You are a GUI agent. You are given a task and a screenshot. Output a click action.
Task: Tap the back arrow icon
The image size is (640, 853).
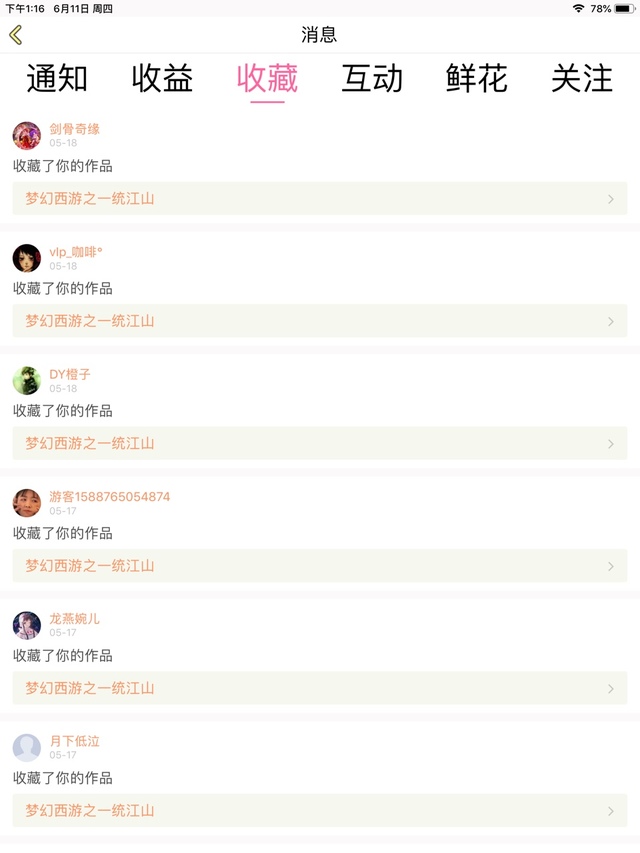click(x=16, y=35)
